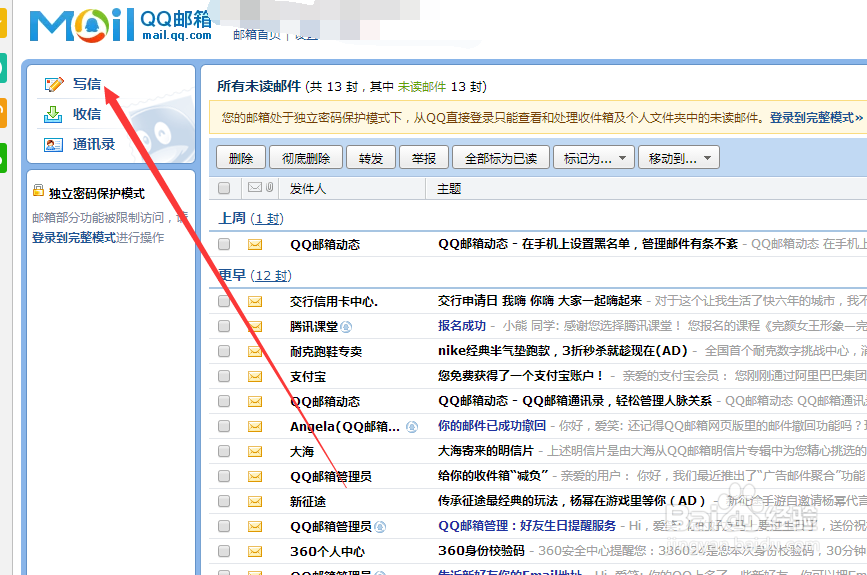Check the 大海 mail checkbox
Image resolution: width=867 pixels, height=575 pixels.
coord(224,451)
